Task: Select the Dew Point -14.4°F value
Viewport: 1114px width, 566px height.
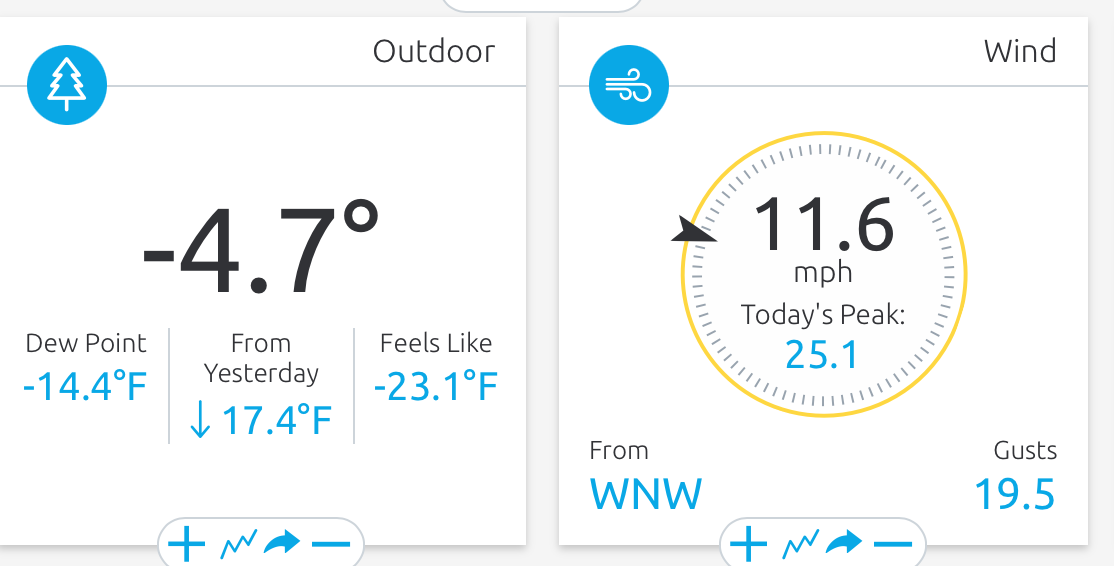Action: pyautogui.click(x=85, y=386)
